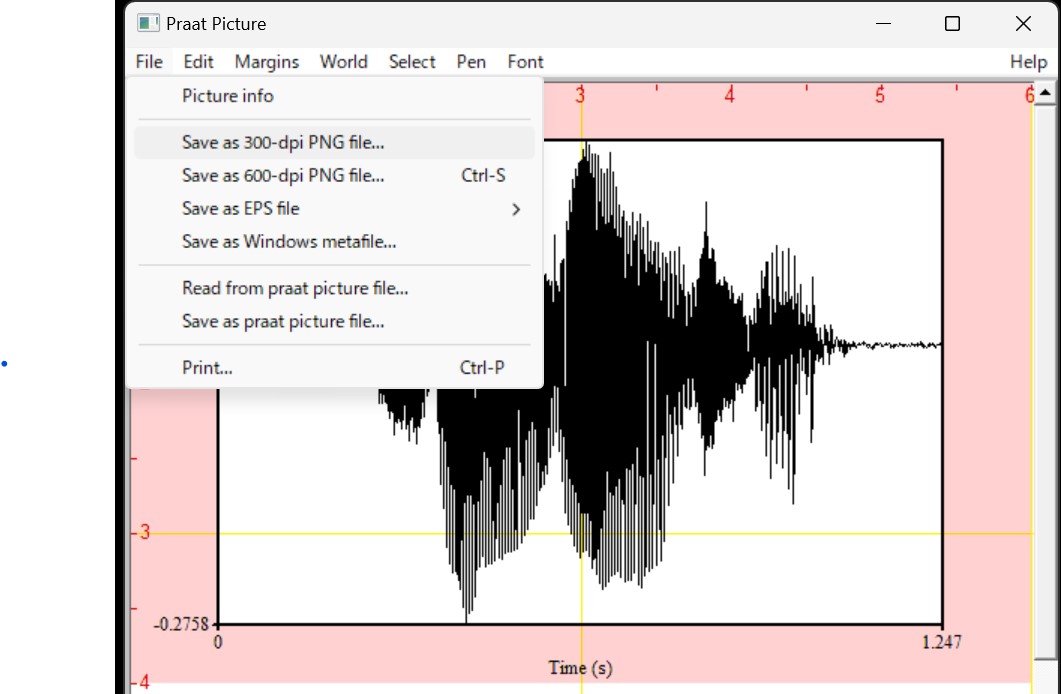Choose Read from praat picture file

[x=295, y=288]
